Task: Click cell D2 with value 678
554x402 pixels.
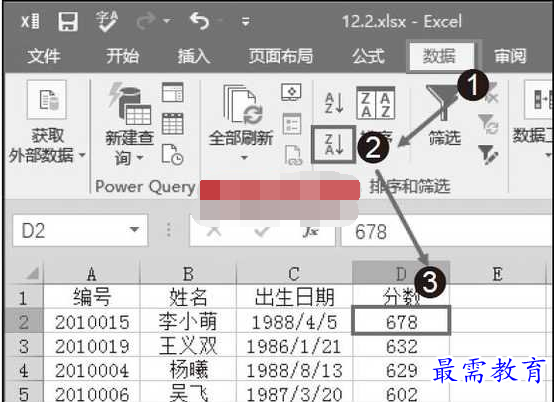Action: 401,321
